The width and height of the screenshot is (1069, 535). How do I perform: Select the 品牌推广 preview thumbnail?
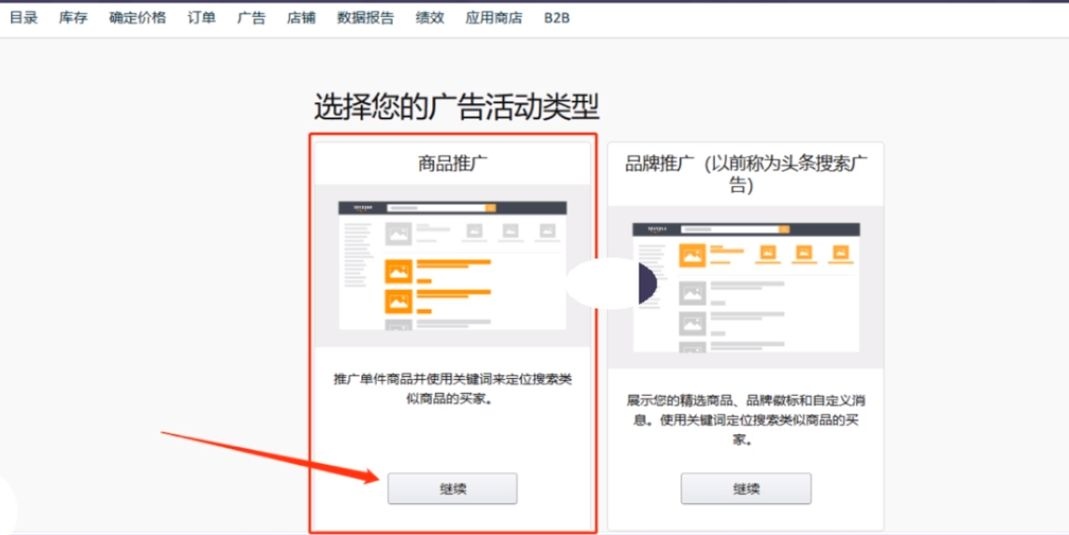point(746,287)
